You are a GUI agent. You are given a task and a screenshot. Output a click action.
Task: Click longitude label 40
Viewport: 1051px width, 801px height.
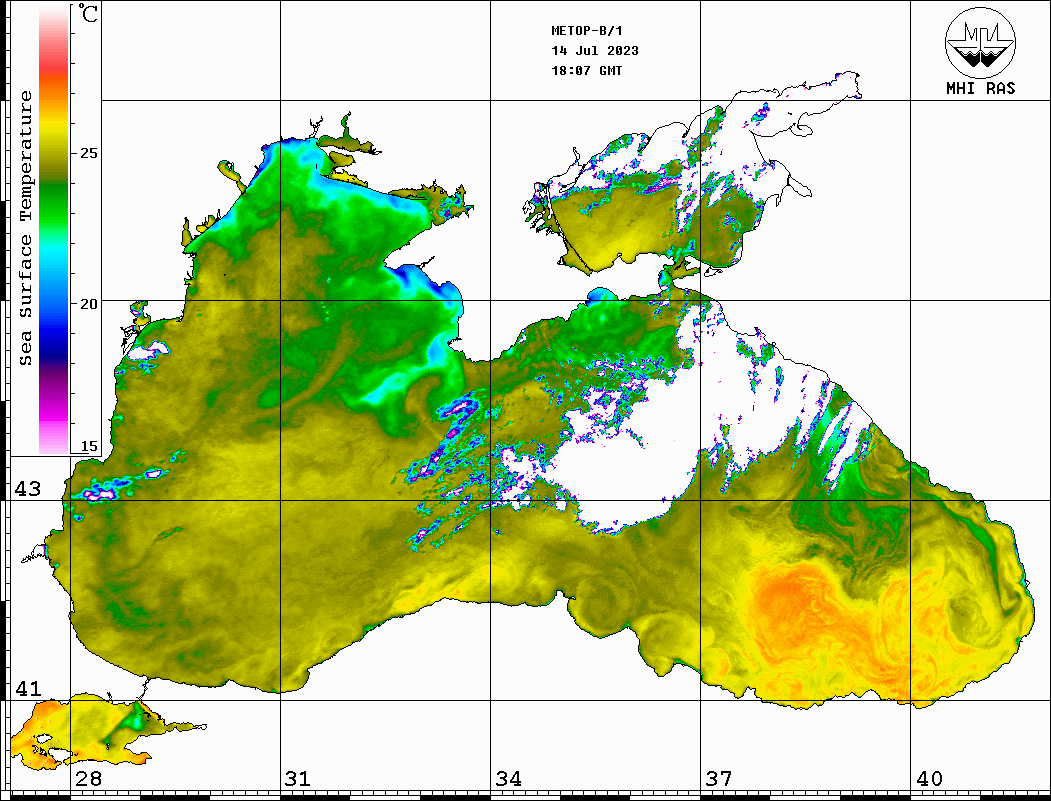pyautogui.click(x=929, y=779)
